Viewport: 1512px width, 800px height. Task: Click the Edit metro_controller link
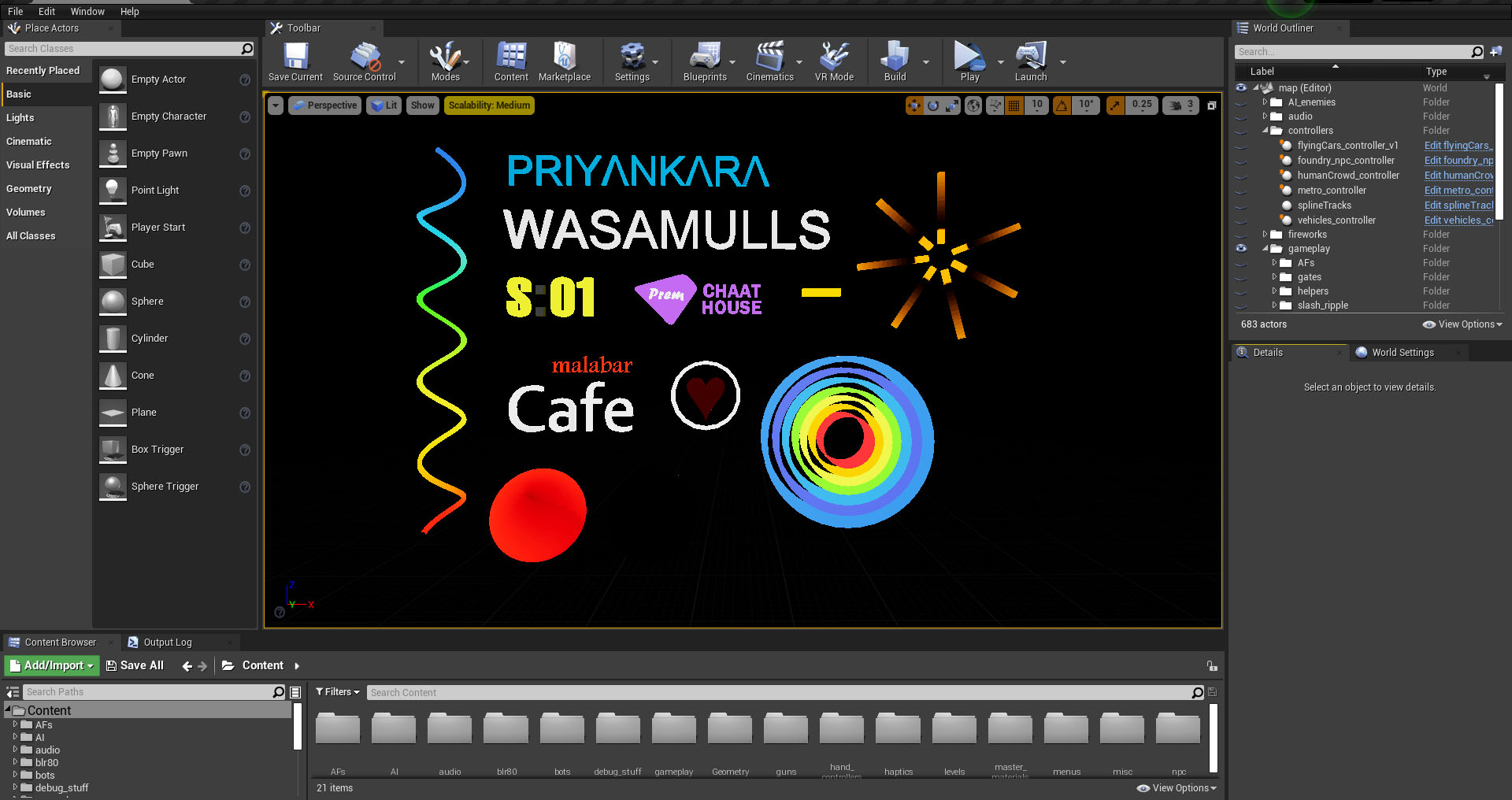[1458, 191]
